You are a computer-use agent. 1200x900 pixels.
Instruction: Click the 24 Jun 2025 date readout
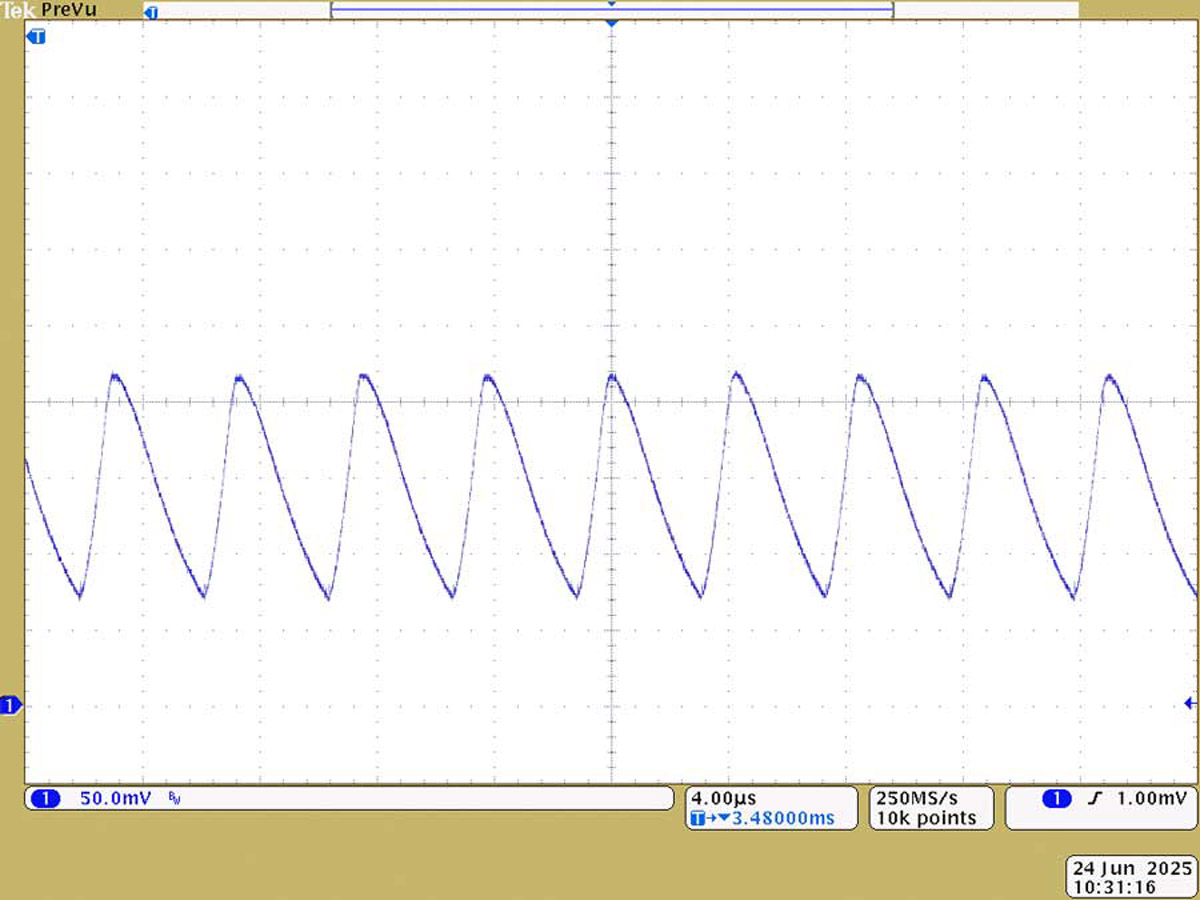(x=1132, y=867)
